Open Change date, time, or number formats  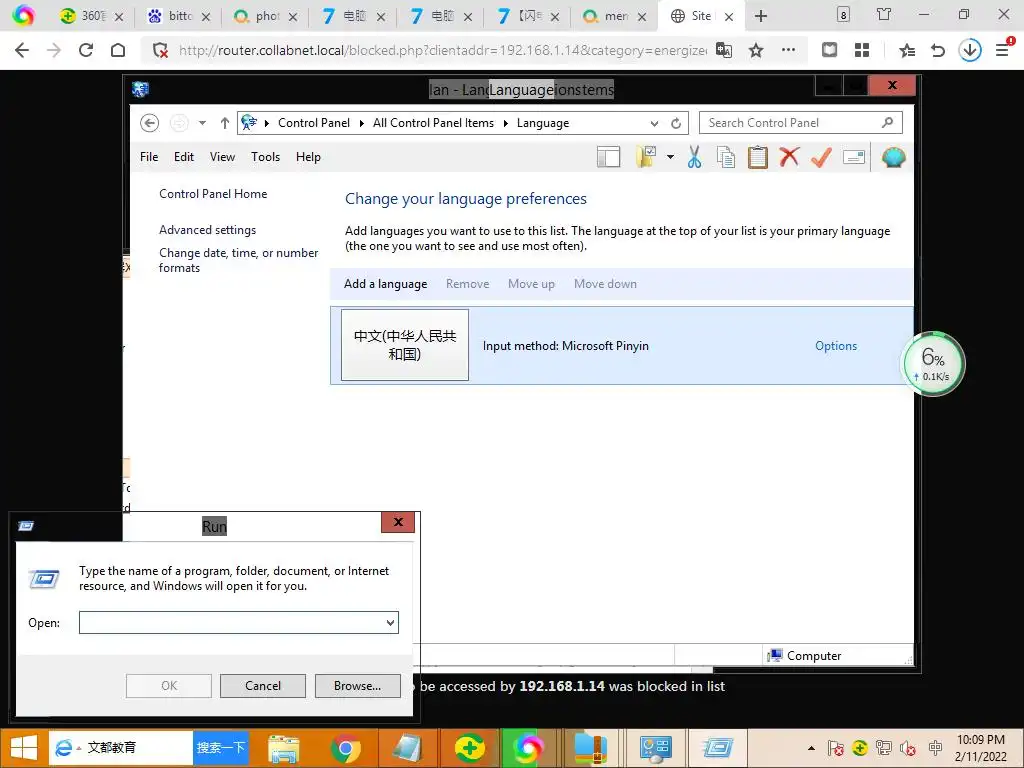click(238, 260)
